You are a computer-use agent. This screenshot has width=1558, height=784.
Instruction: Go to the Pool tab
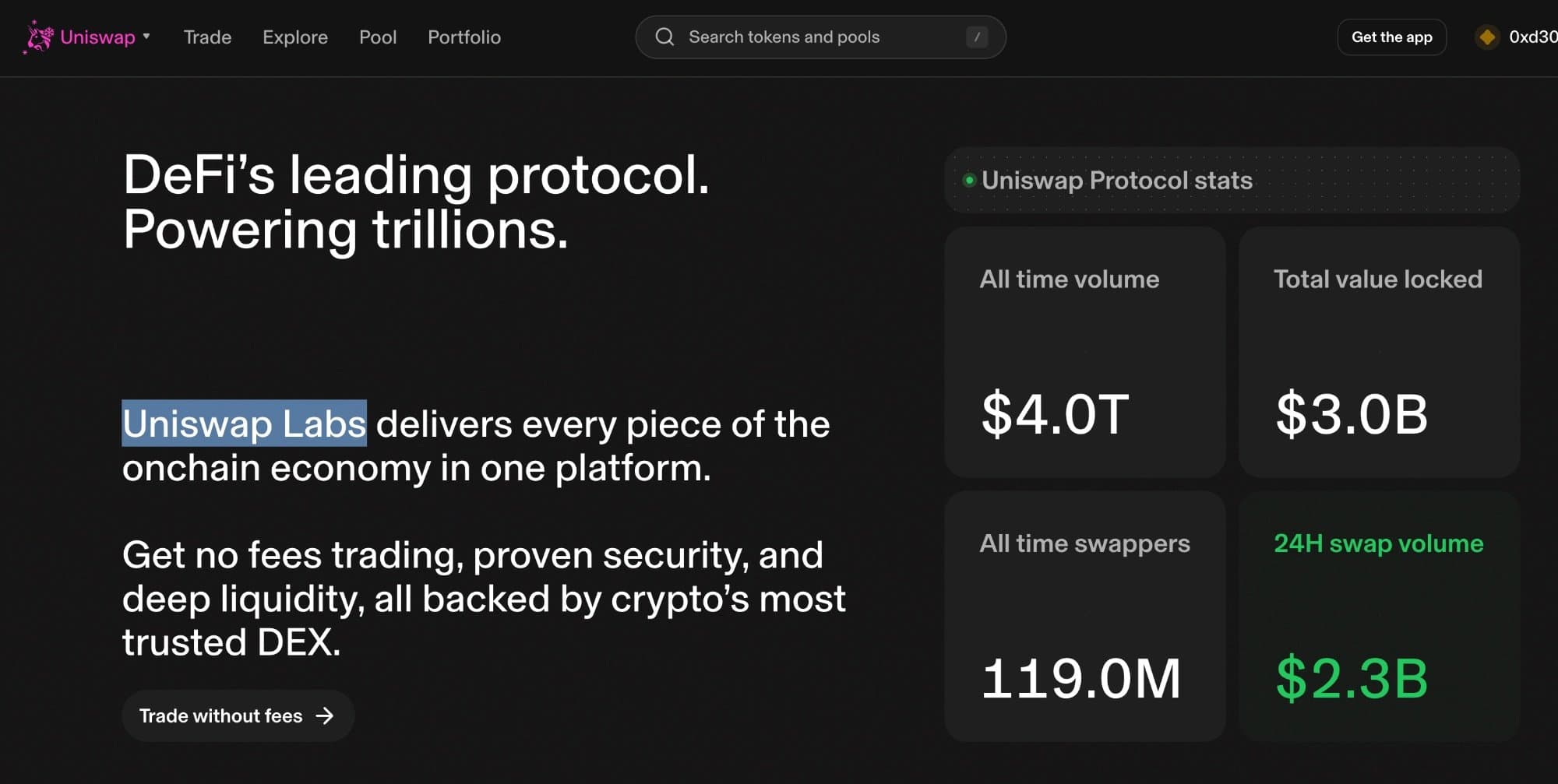pyautogui.click(x=378, y=37)
